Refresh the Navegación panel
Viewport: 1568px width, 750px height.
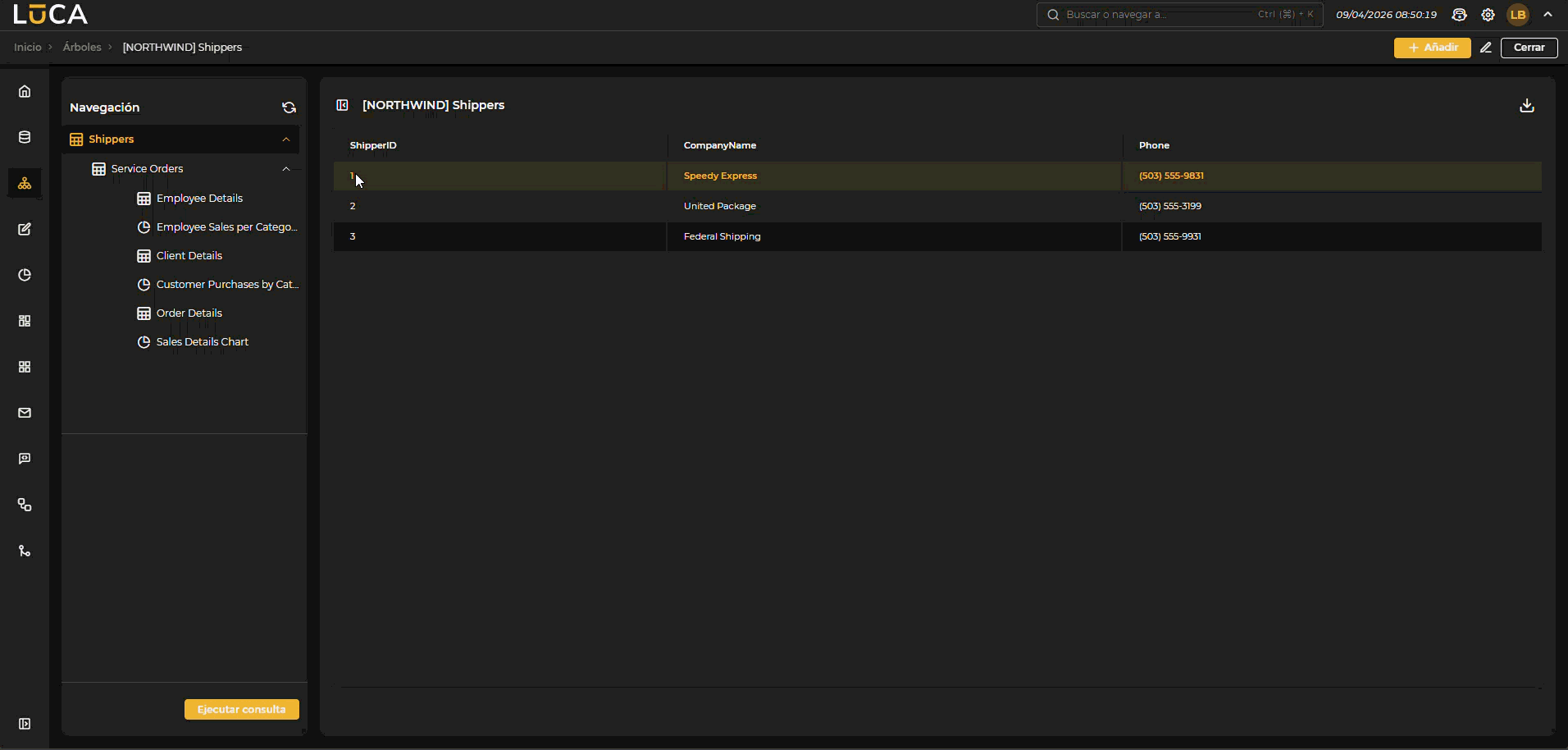point(289,107)
